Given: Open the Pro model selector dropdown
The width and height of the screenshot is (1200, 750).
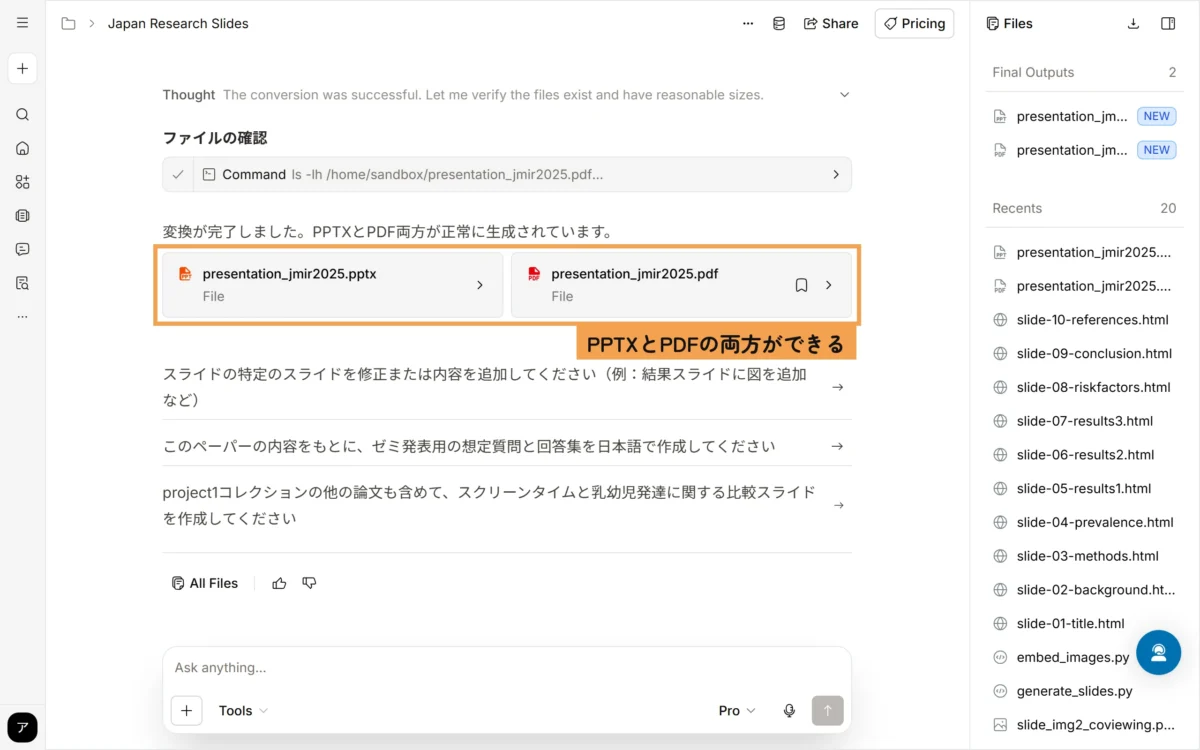Looking at the screenshot, I should pos(737,710).
